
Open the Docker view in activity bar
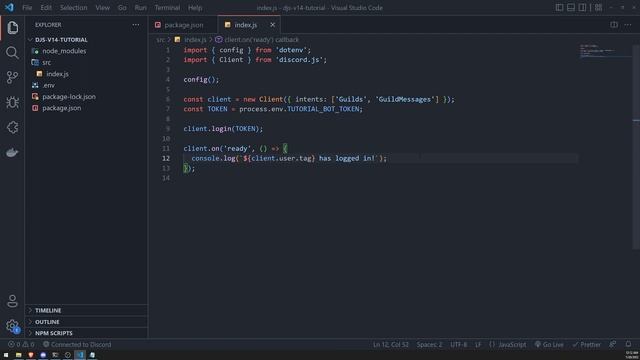pyautogui.click(x=12, y=153)
